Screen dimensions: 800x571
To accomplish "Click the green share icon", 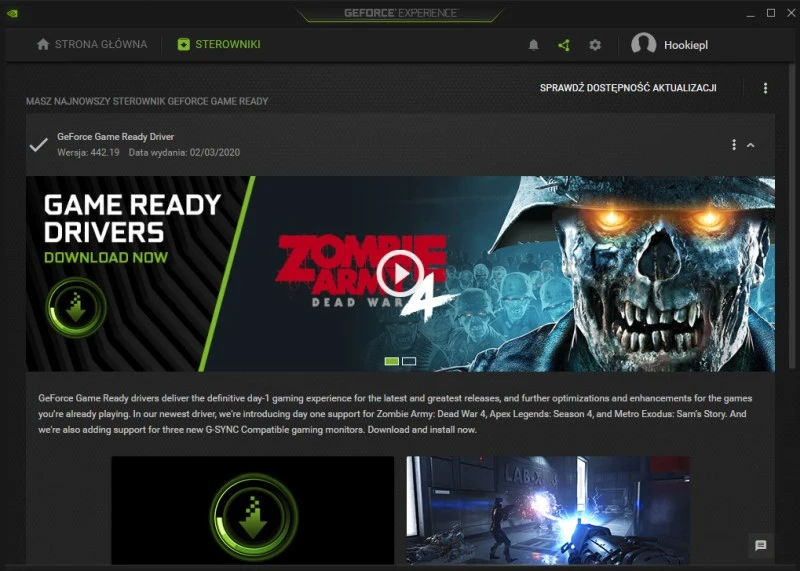I will [x=564, y=45].
